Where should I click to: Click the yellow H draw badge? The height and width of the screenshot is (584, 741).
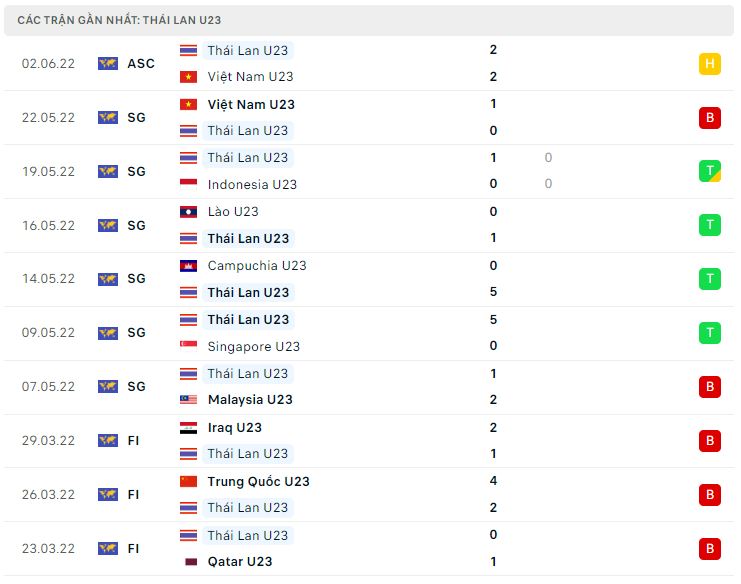709,64
